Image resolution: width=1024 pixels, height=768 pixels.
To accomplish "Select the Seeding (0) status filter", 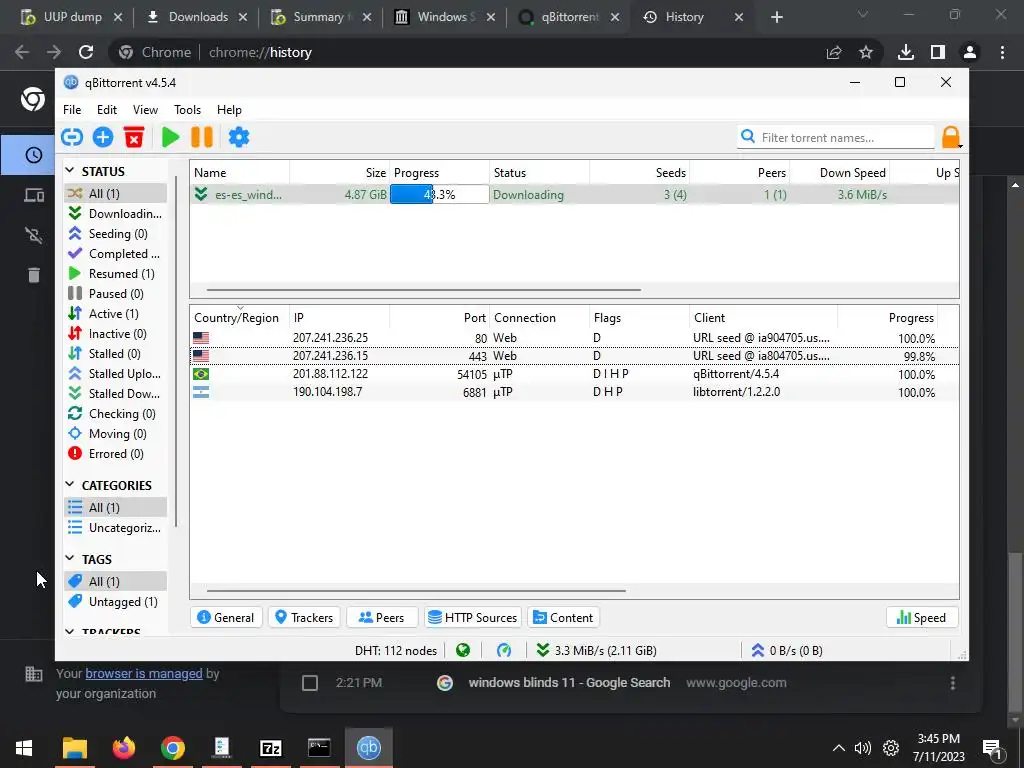I will point(116,234).
